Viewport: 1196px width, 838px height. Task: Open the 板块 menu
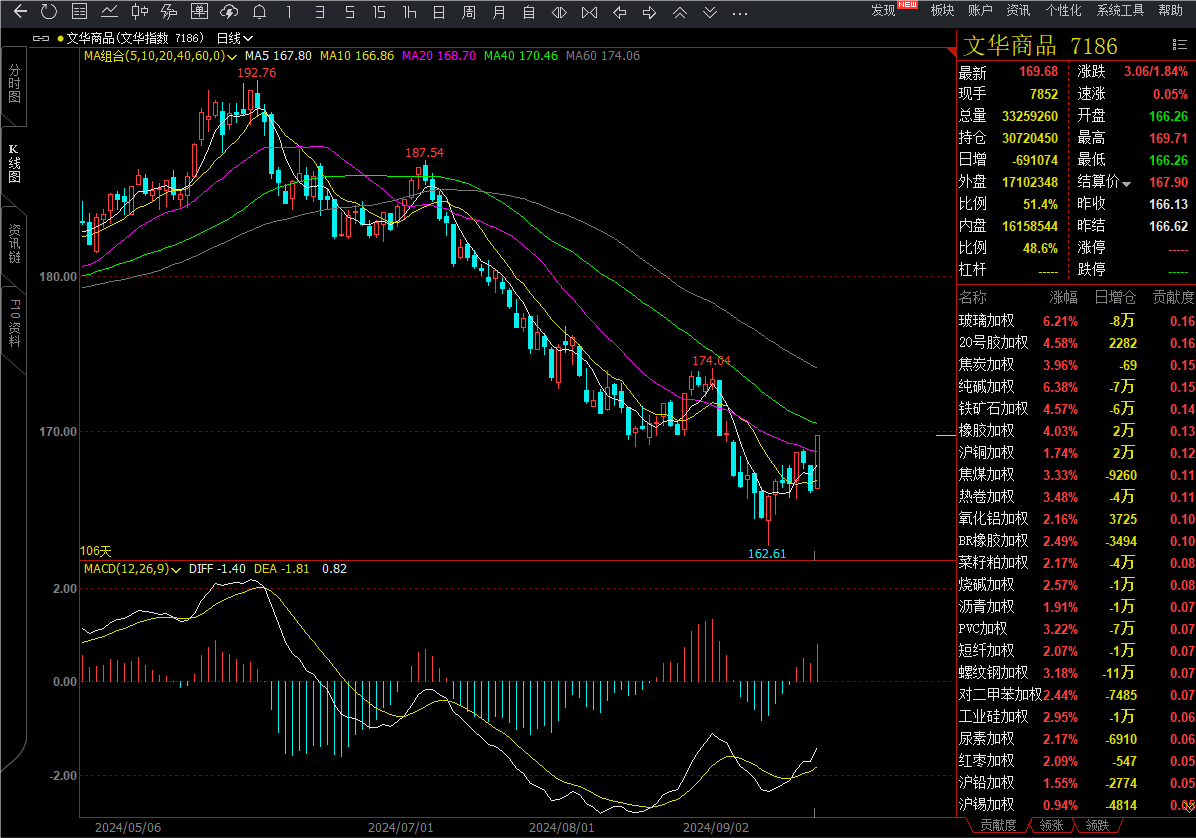pos(943,11)
